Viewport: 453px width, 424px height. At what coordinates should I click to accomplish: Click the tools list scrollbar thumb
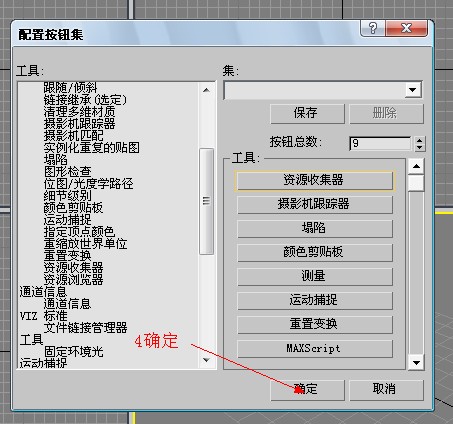tap(206, 201)
